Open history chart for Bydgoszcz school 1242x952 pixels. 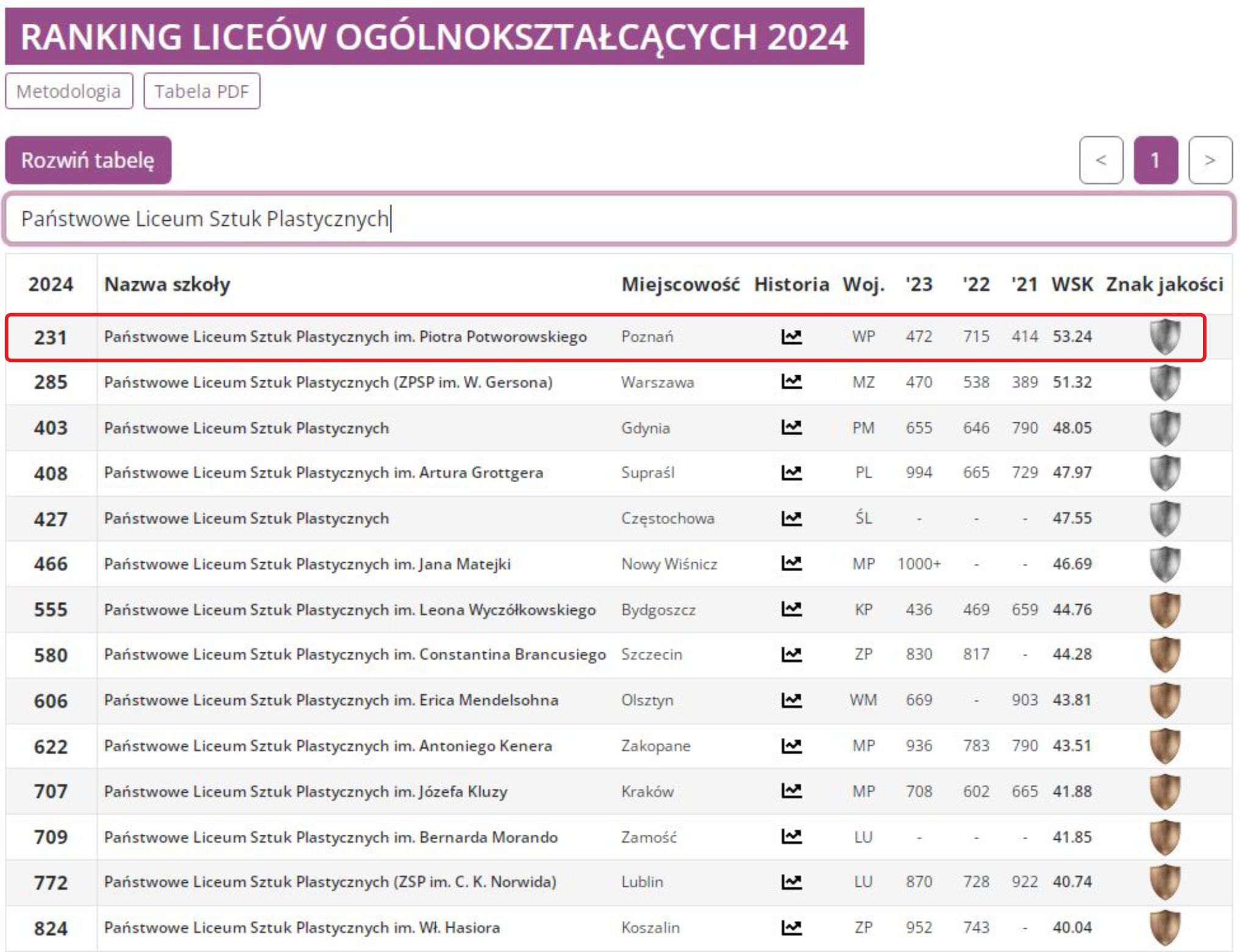[x=791, y=609]
